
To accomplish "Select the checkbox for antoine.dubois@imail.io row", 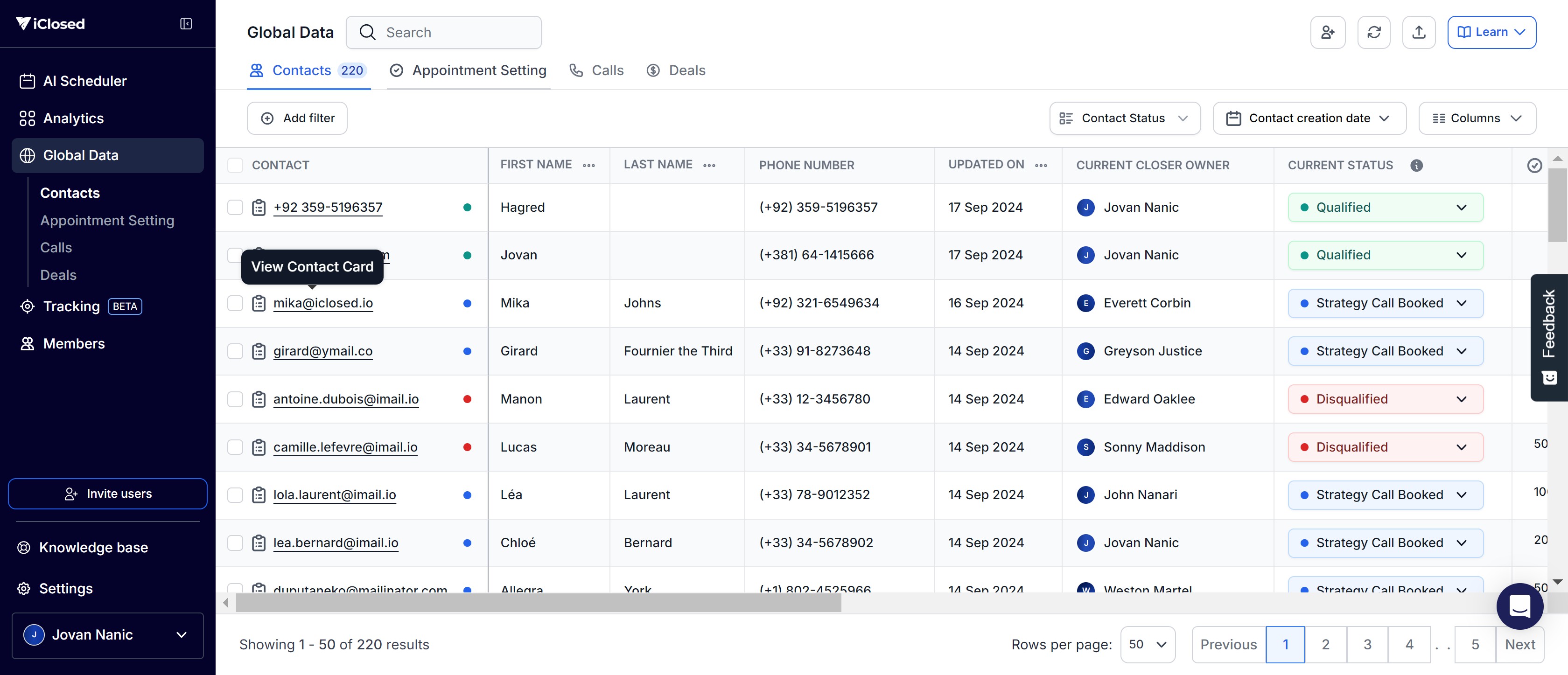I will pos(235,399).
